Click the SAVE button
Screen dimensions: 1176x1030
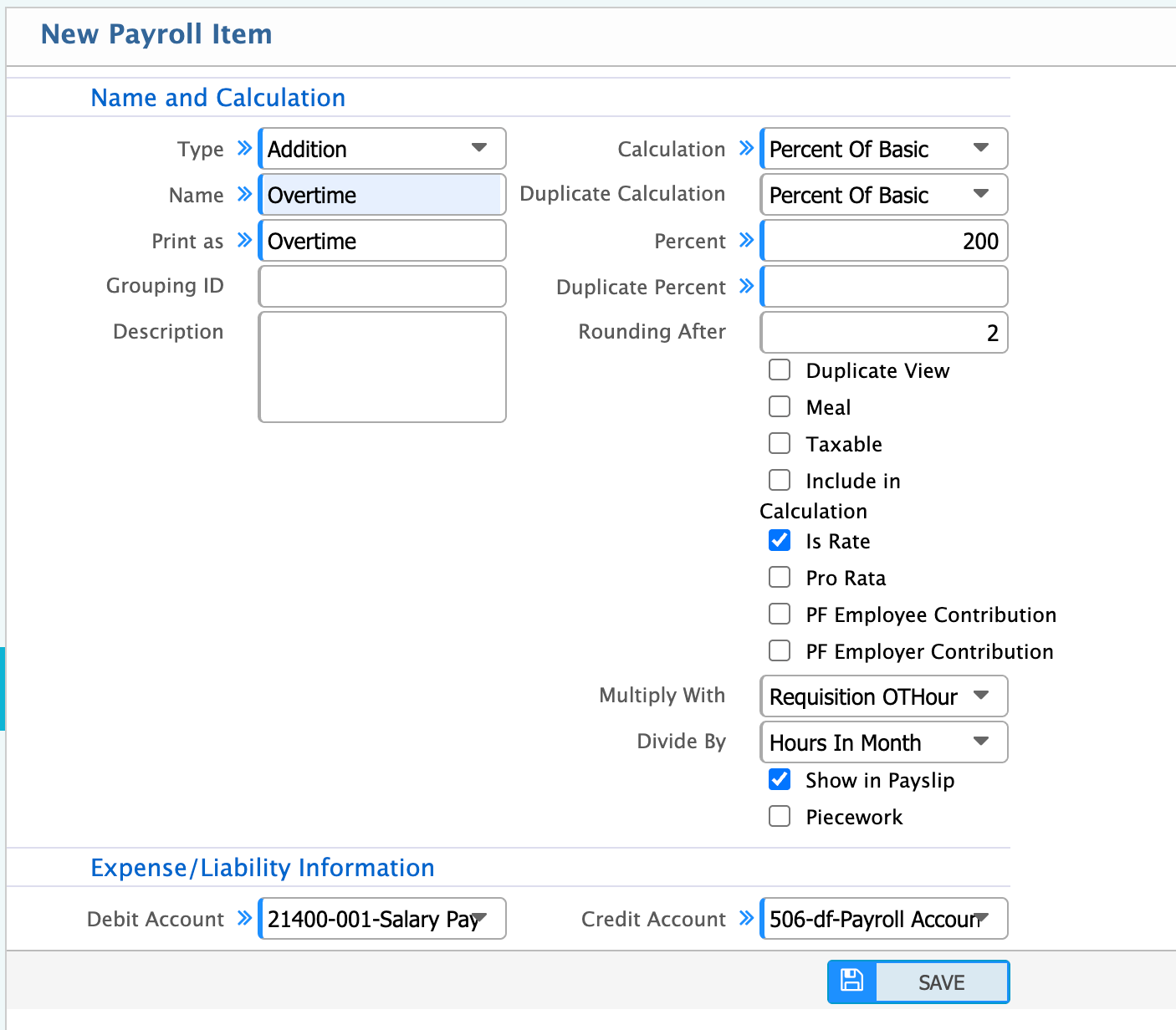(941, 982)
